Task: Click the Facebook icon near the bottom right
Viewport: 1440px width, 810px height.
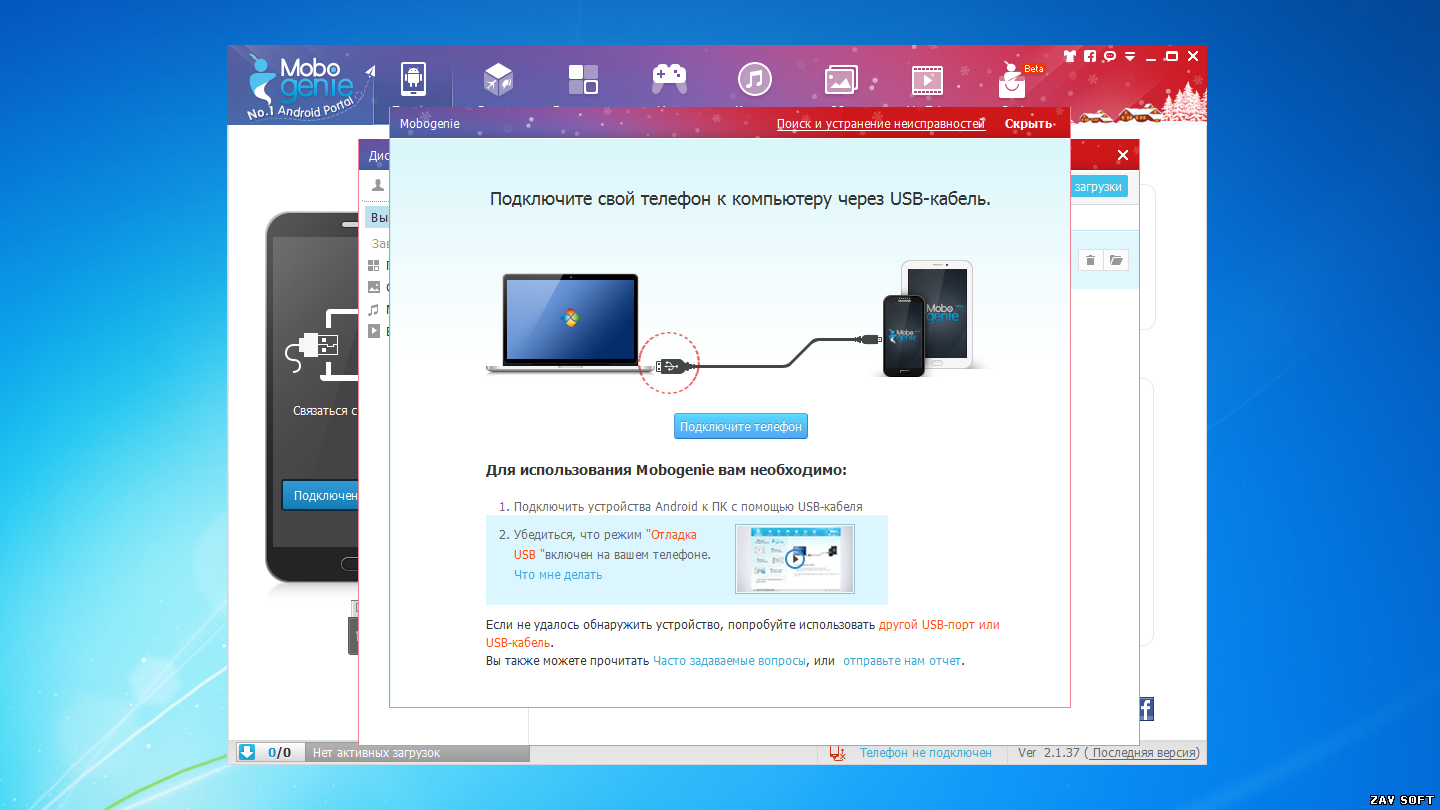Action: [x=1146, y=709]
